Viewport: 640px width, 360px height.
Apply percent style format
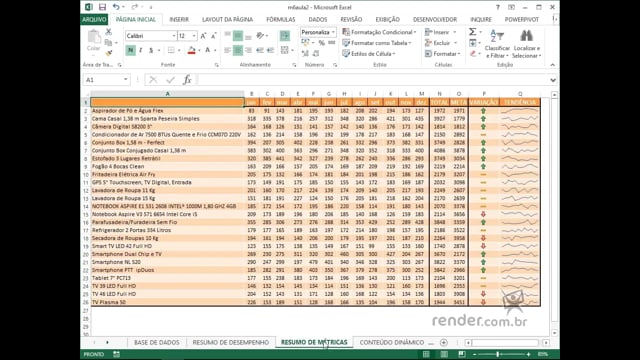click(322, 43)
